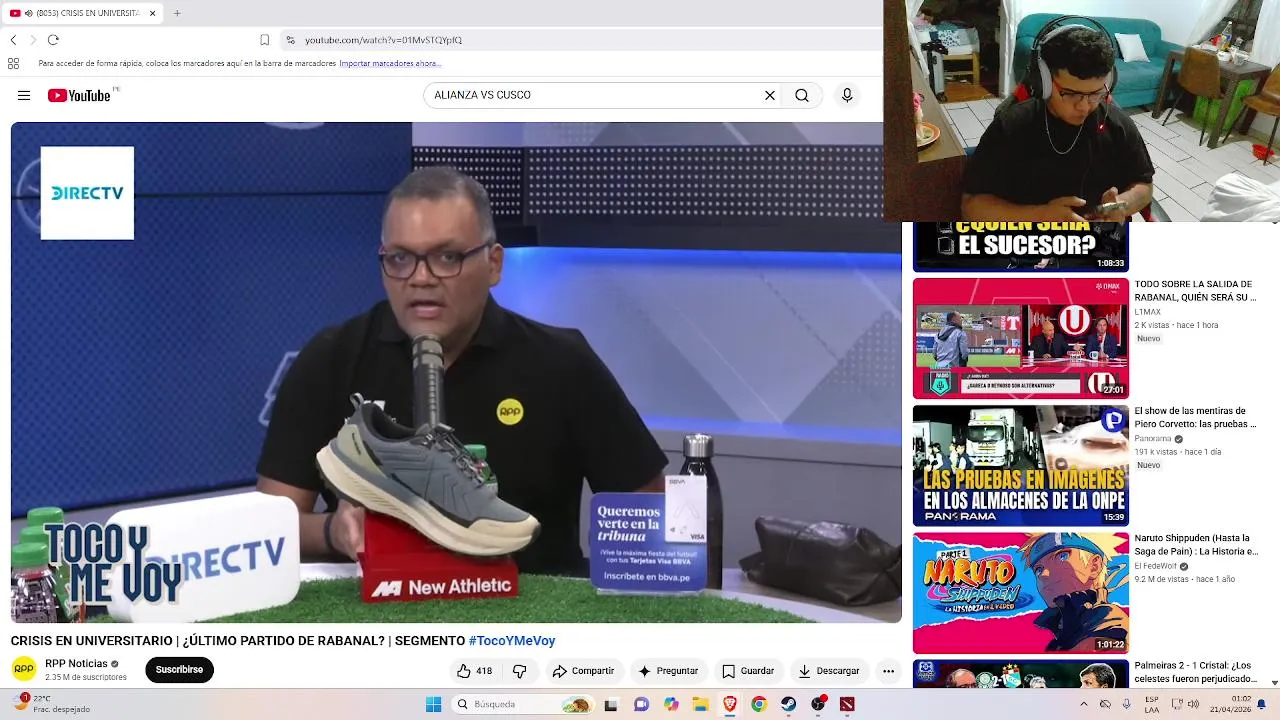The width and height of the screenshot is (1280, 720).
Task: Open the RPP Noticias channel name link
Action: 76,664
